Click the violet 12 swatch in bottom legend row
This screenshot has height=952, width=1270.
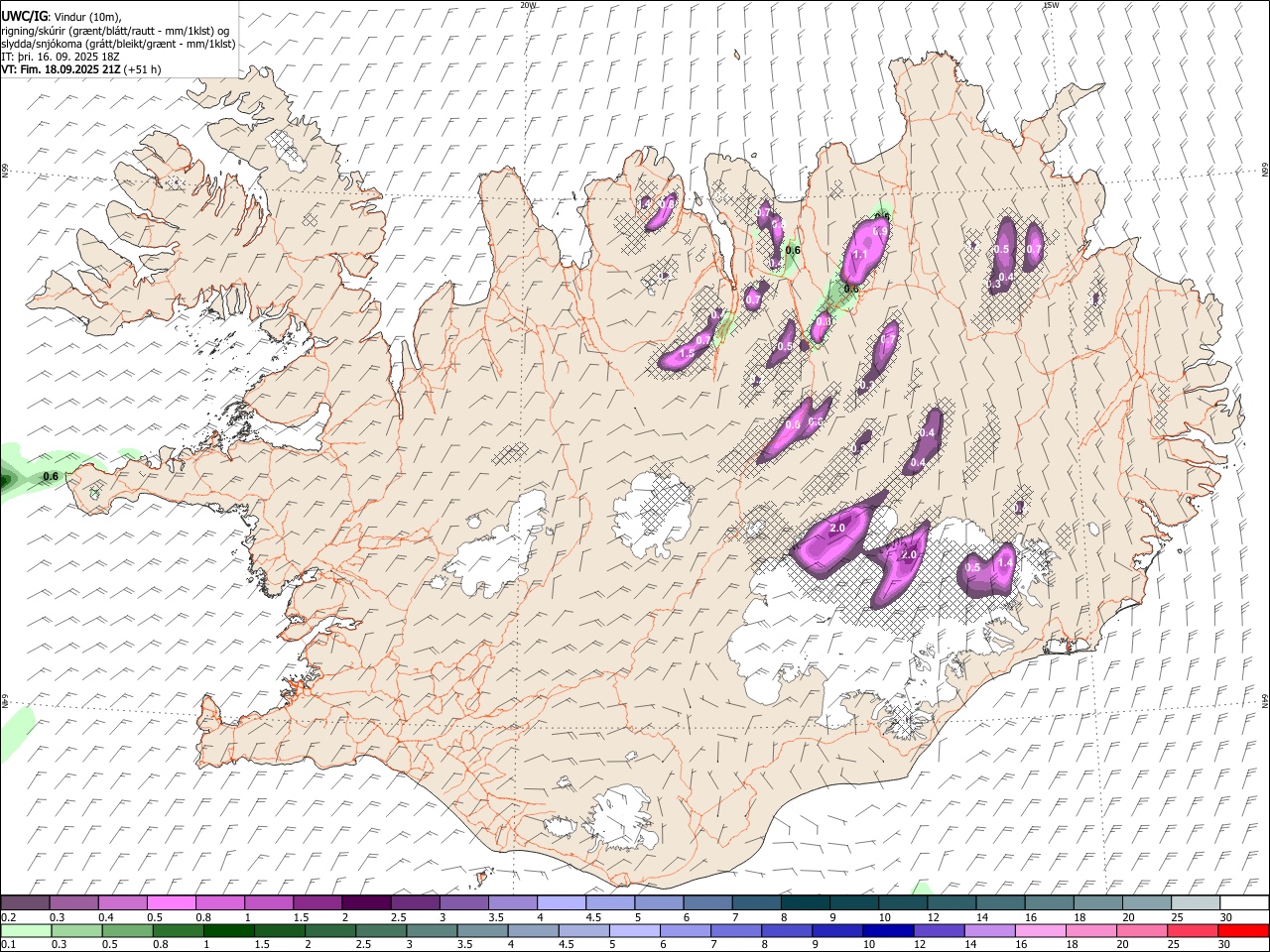coord(938,931)
